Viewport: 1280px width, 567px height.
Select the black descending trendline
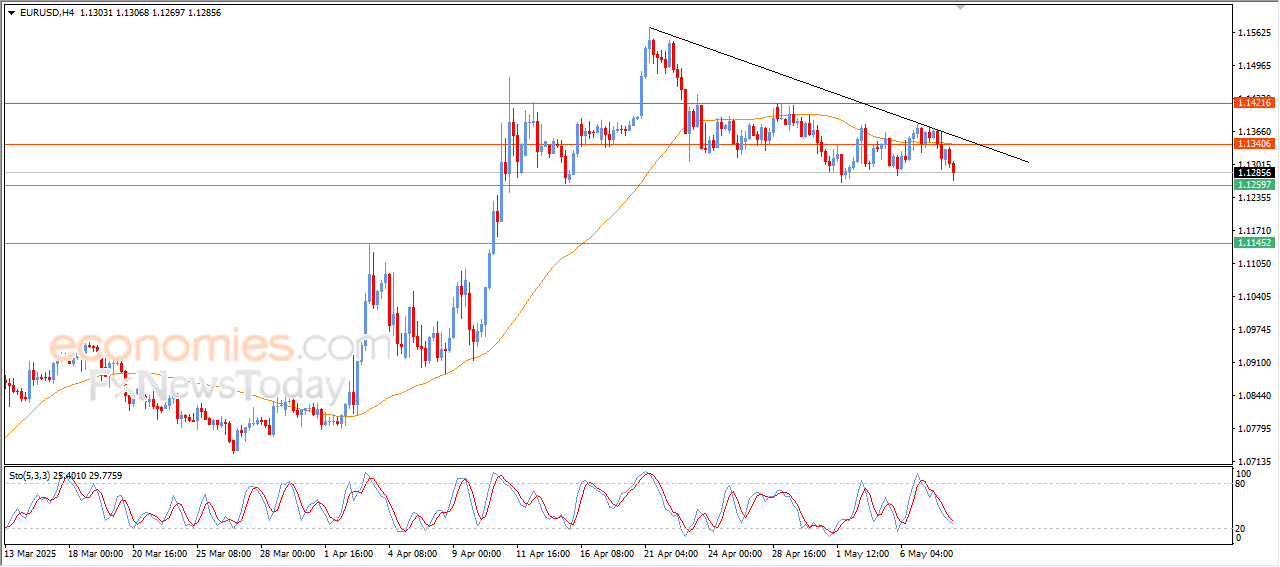[840, 95]
